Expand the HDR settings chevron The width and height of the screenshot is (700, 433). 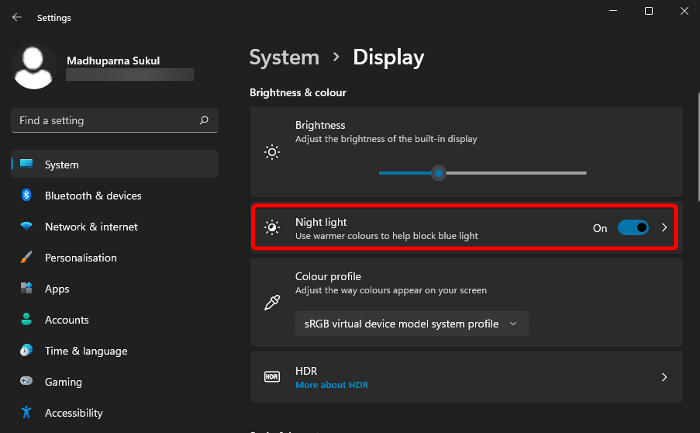(664, 377)
